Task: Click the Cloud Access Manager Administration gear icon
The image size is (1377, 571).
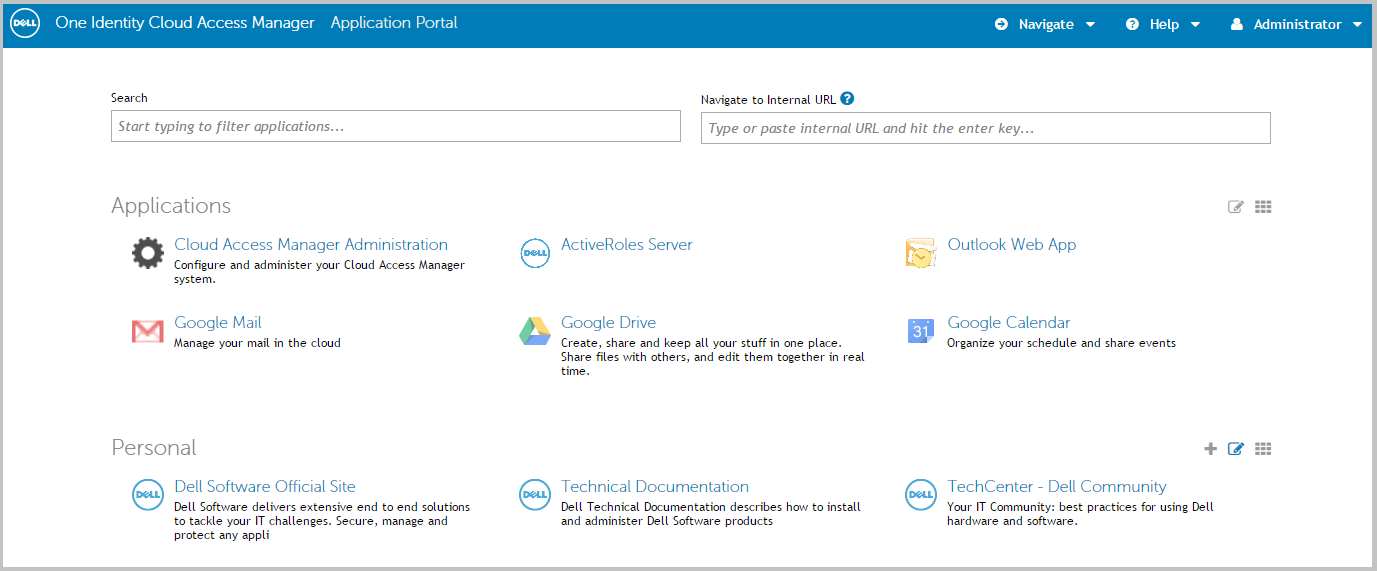Action: tap(148, 253)
